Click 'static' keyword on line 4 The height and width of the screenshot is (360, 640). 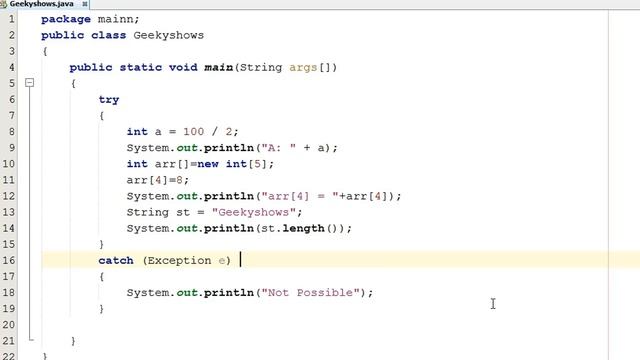140,67
